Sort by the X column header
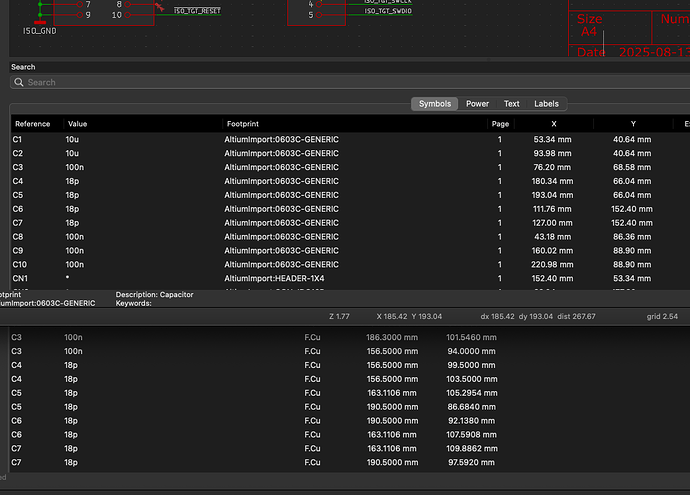The image size is (690, 495). click(554, 124)
